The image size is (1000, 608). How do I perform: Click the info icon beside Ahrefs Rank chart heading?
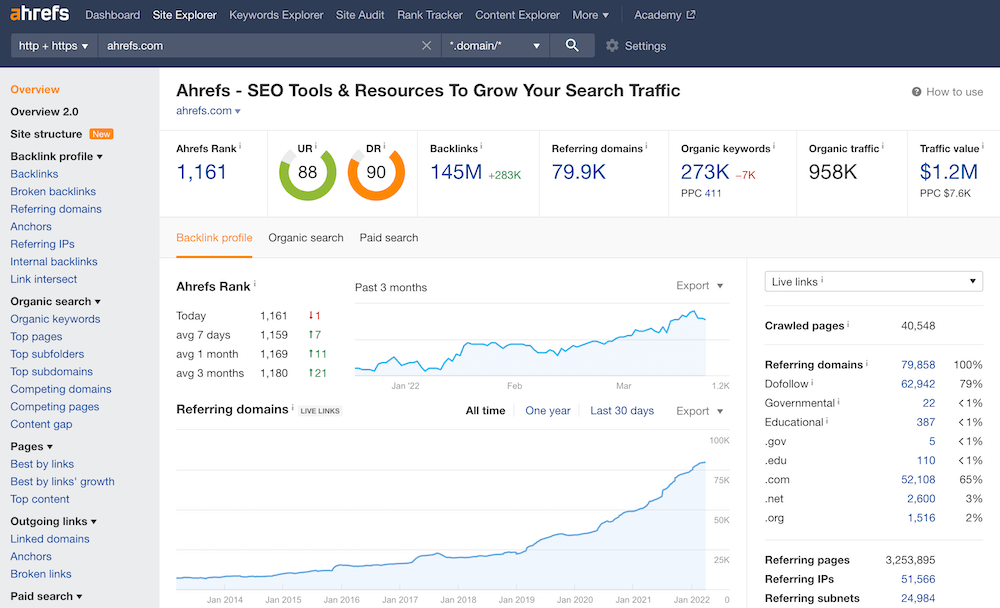255,283
